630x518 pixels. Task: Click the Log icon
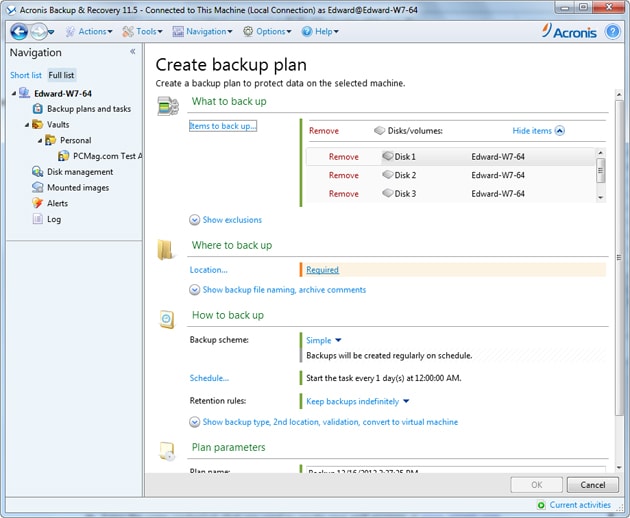tap(37, 219)
